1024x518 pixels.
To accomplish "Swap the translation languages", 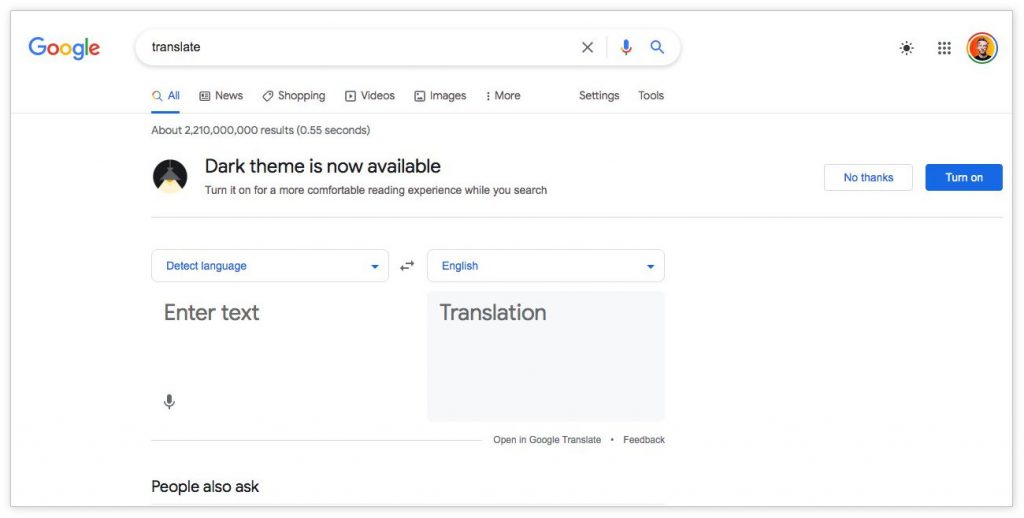I will click(407, 266).
